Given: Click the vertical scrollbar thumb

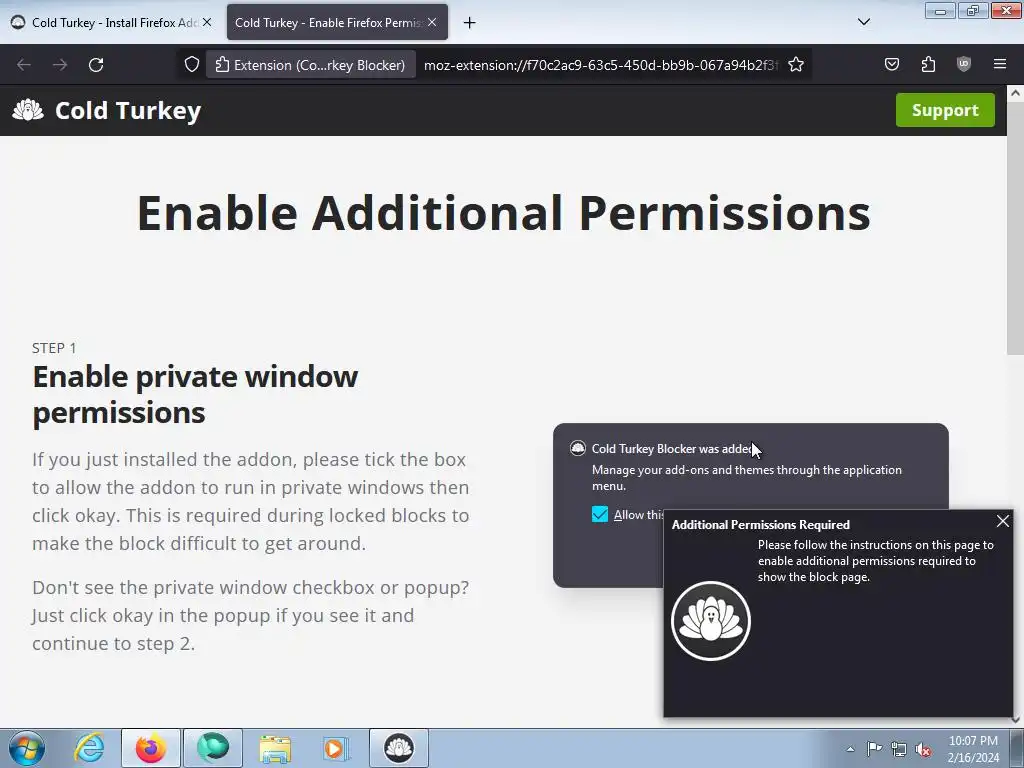Looking at the screenshot, I should coord(1016,229).
